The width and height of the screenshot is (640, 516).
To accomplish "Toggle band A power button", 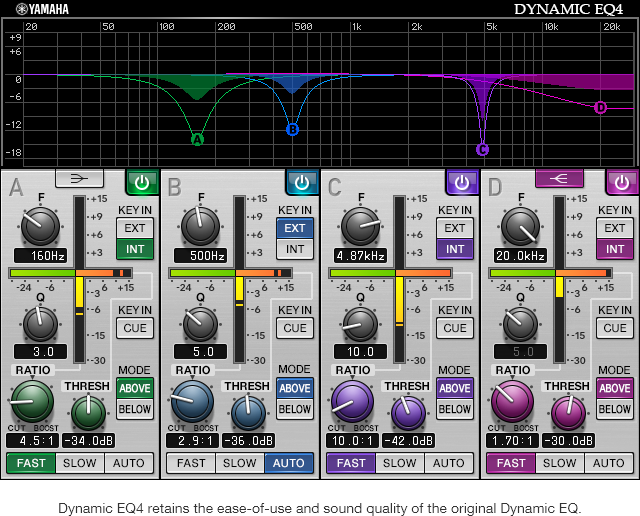I will click(141, 182).
